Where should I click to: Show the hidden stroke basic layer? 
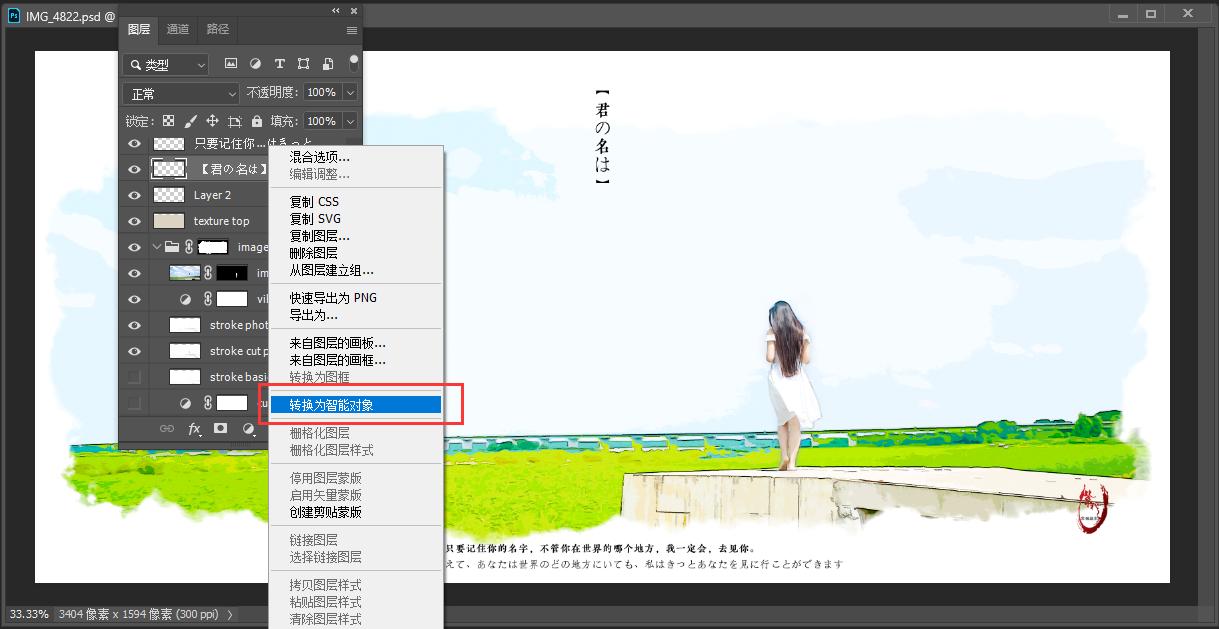pyautogui.click(x=134, y=377)
